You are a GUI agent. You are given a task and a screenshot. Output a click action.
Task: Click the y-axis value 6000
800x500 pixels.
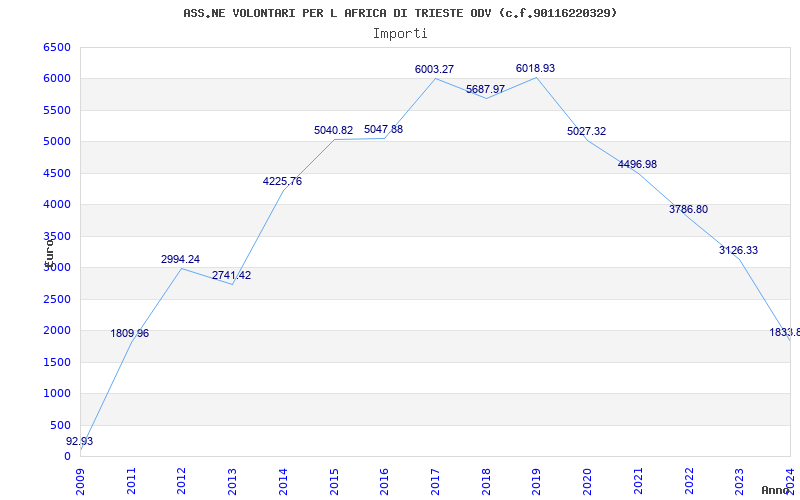[x=57, y=79]
